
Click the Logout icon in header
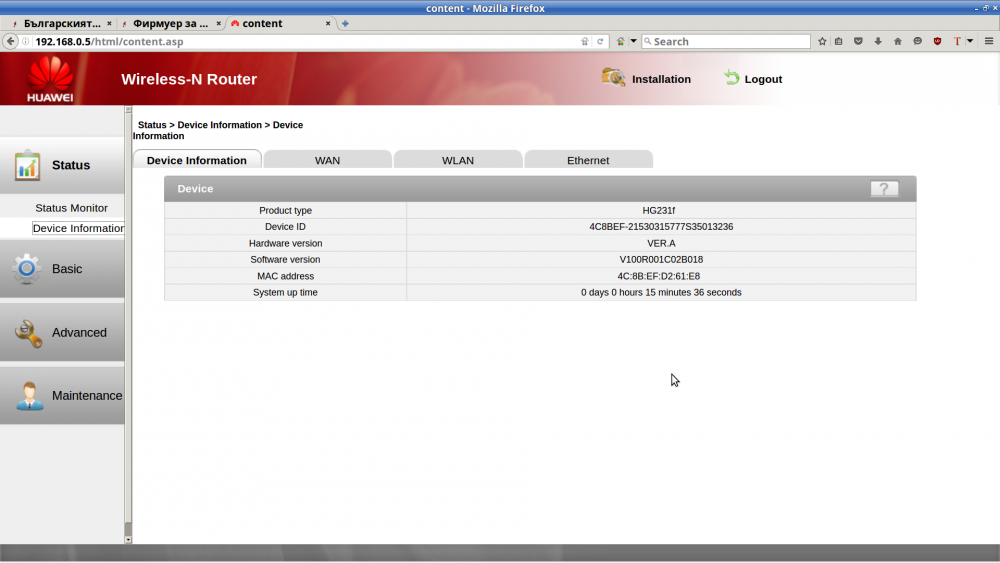pyautogui.click(x=732, y=78)
